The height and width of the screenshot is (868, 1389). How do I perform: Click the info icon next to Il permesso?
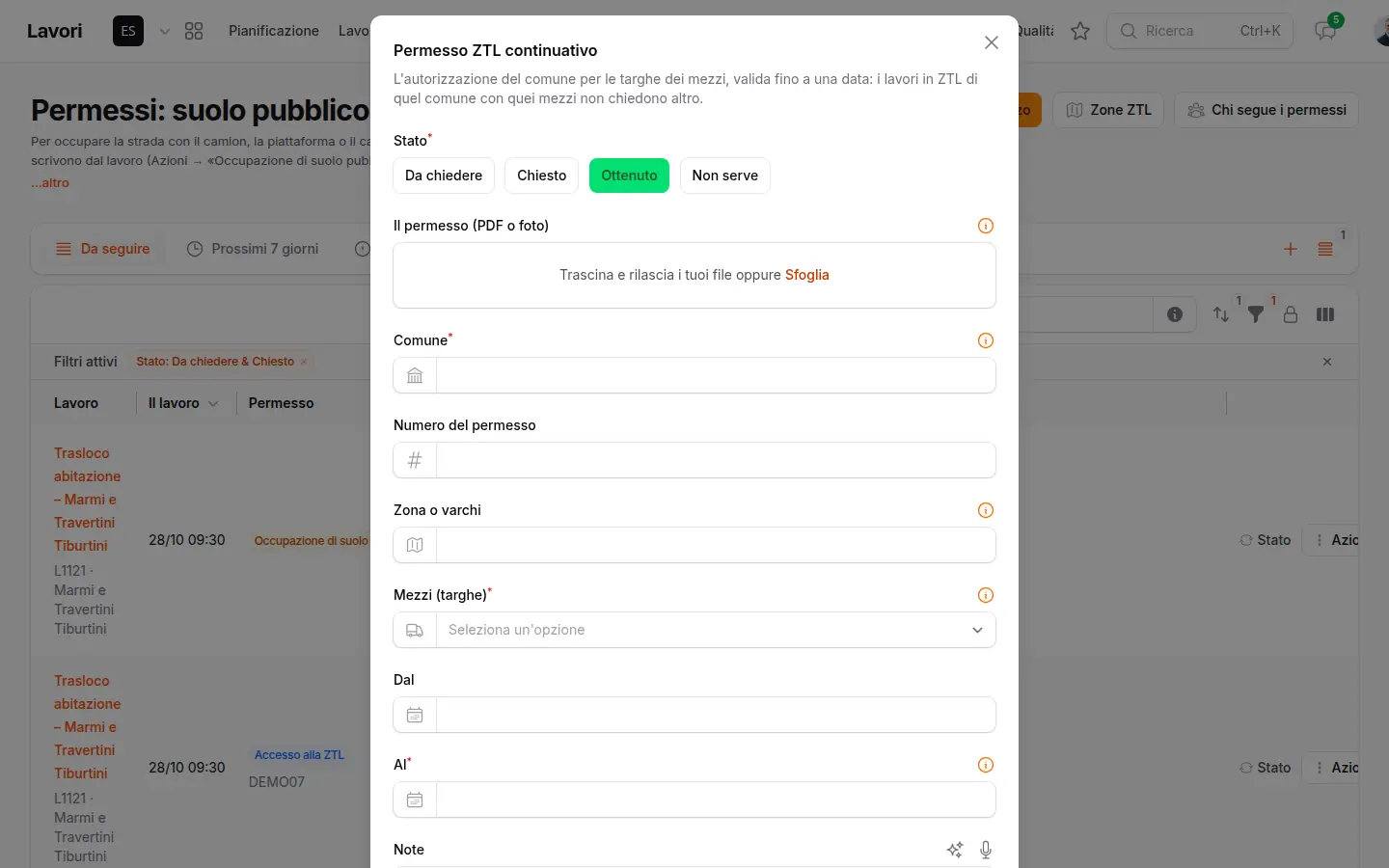(986, 226)
